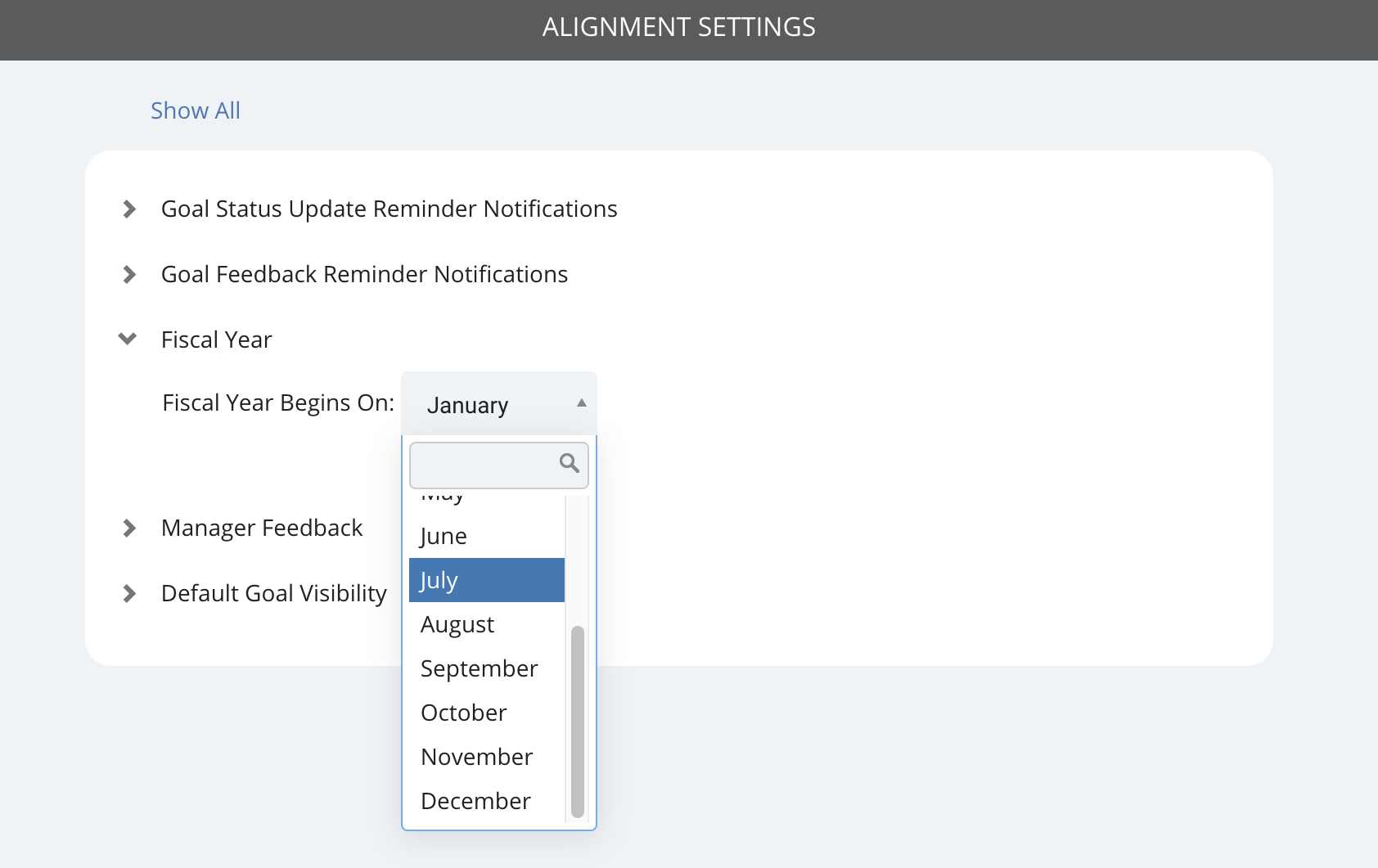Close the January month dropdown
This screenshot has height=868, width=1378.
tap(499, 404)
